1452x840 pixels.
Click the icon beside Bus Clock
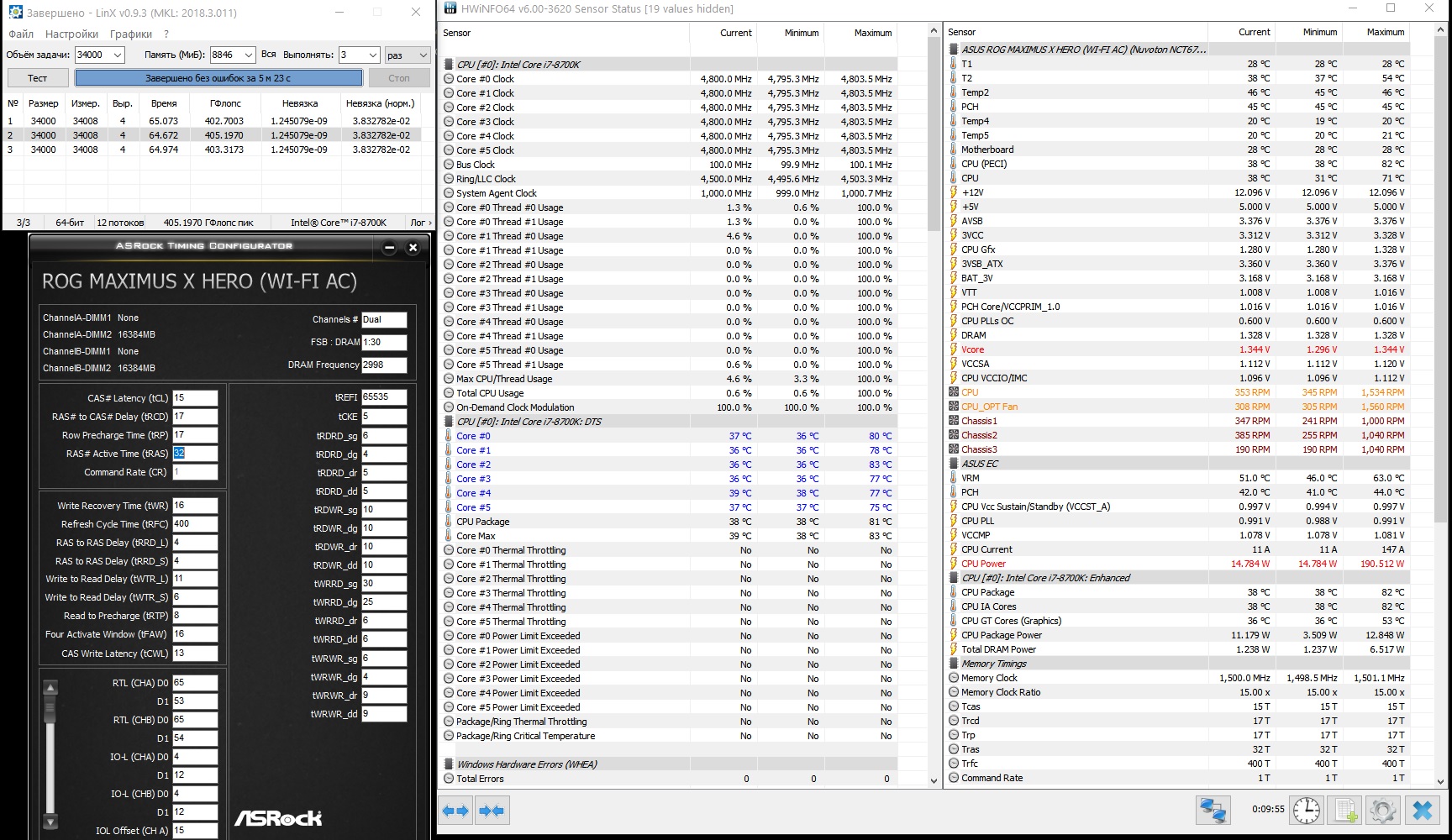[x=449, y=165]
